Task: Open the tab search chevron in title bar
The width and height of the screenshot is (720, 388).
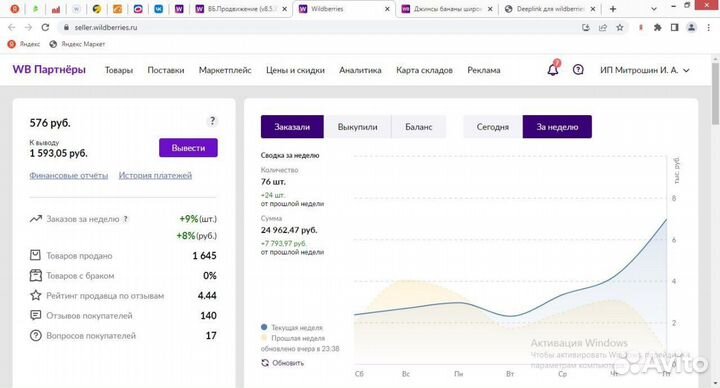Action: click(x=653, y=9)
